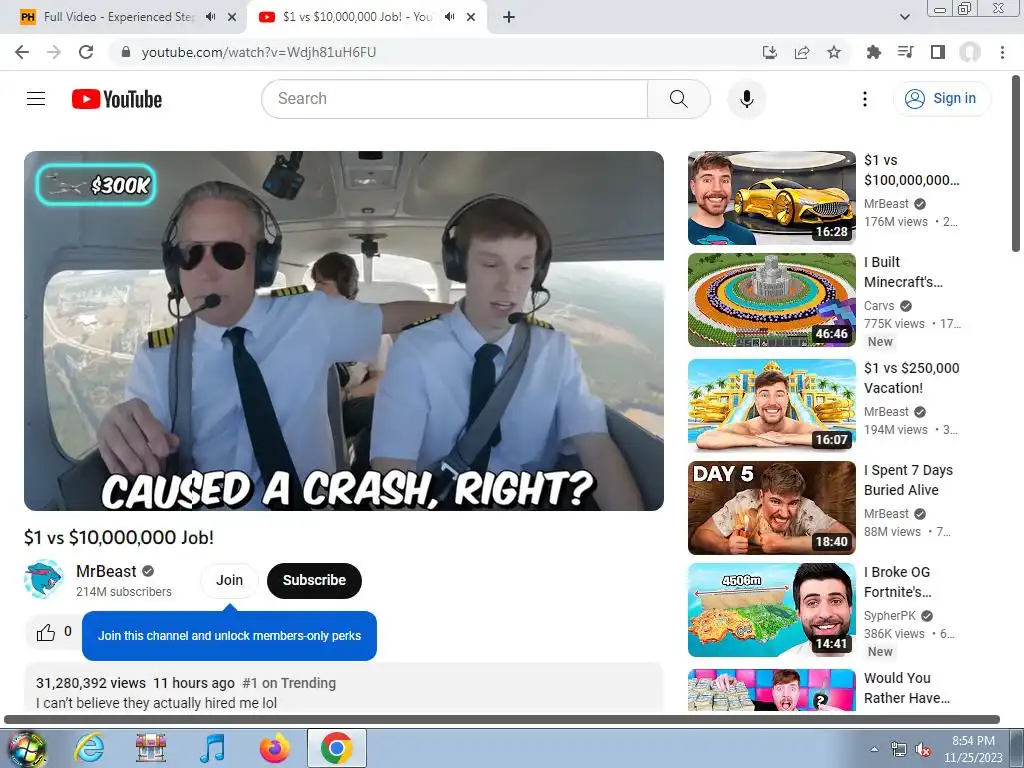Open media controls icon in toolbar
Viewport: 1024px width, 768px height.
[x=905, y=52]
